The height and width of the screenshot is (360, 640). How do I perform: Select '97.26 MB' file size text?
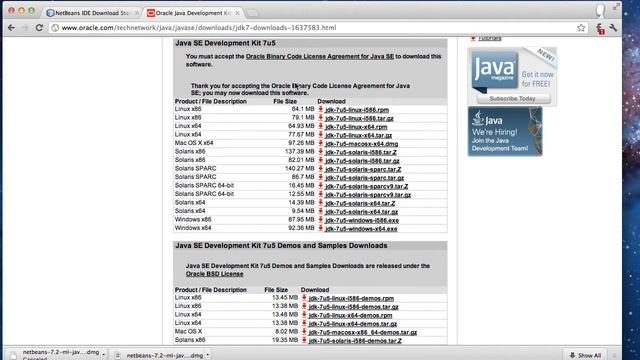tap(301, 143)
